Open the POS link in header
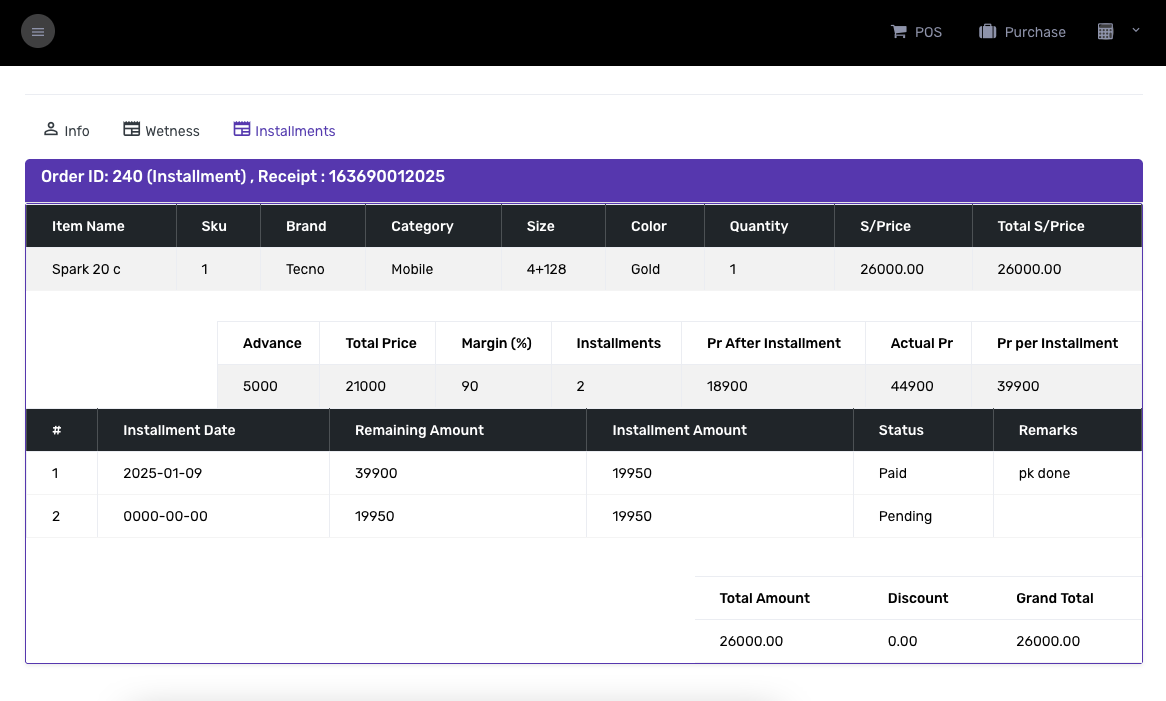 (917, 32)
